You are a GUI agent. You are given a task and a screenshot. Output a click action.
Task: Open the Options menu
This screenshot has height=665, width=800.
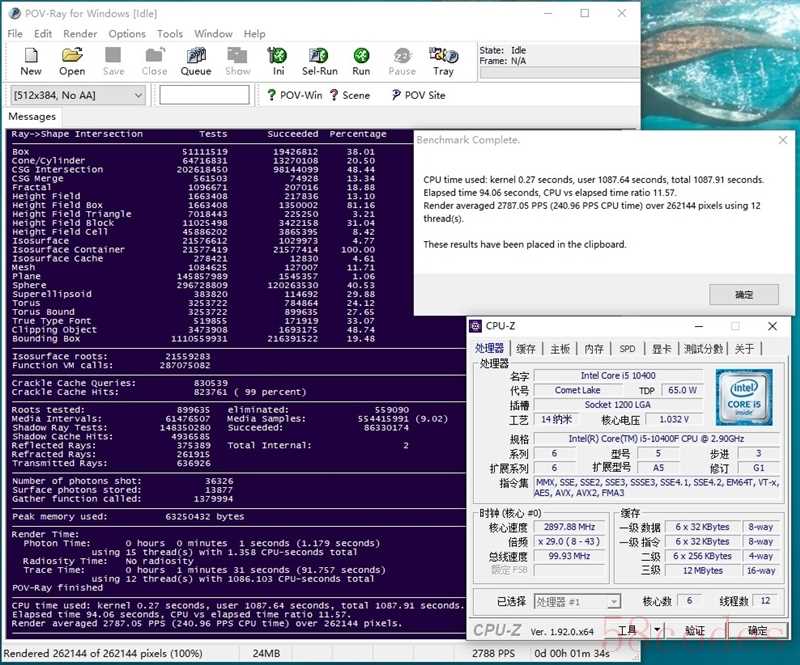[x=127, y=34]
